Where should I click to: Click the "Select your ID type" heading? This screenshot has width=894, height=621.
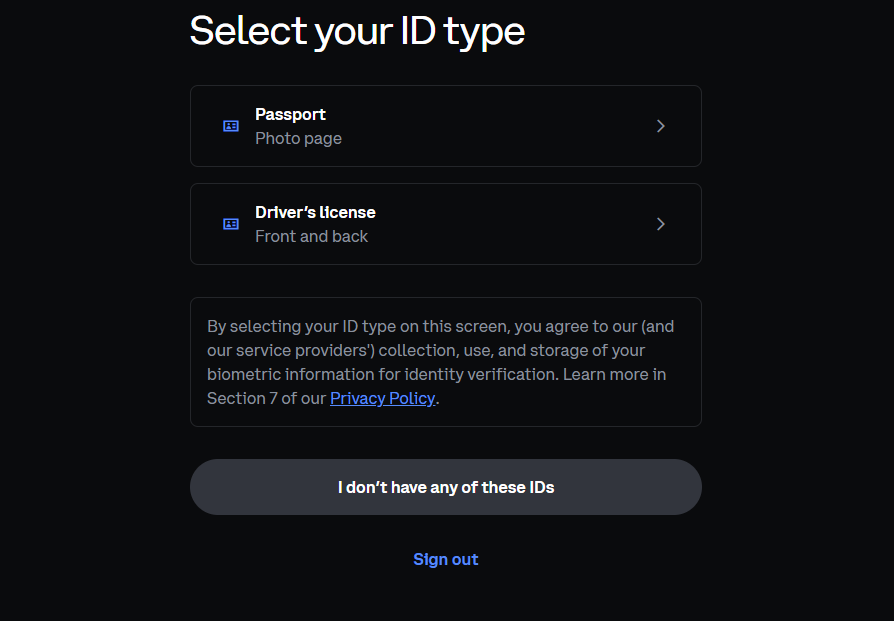coord(357,31)
